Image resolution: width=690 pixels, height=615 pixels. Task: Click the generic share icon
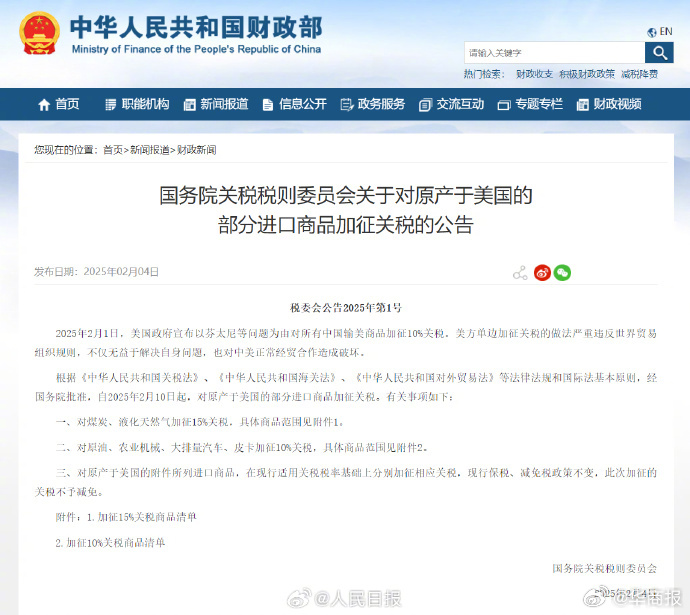520,272
